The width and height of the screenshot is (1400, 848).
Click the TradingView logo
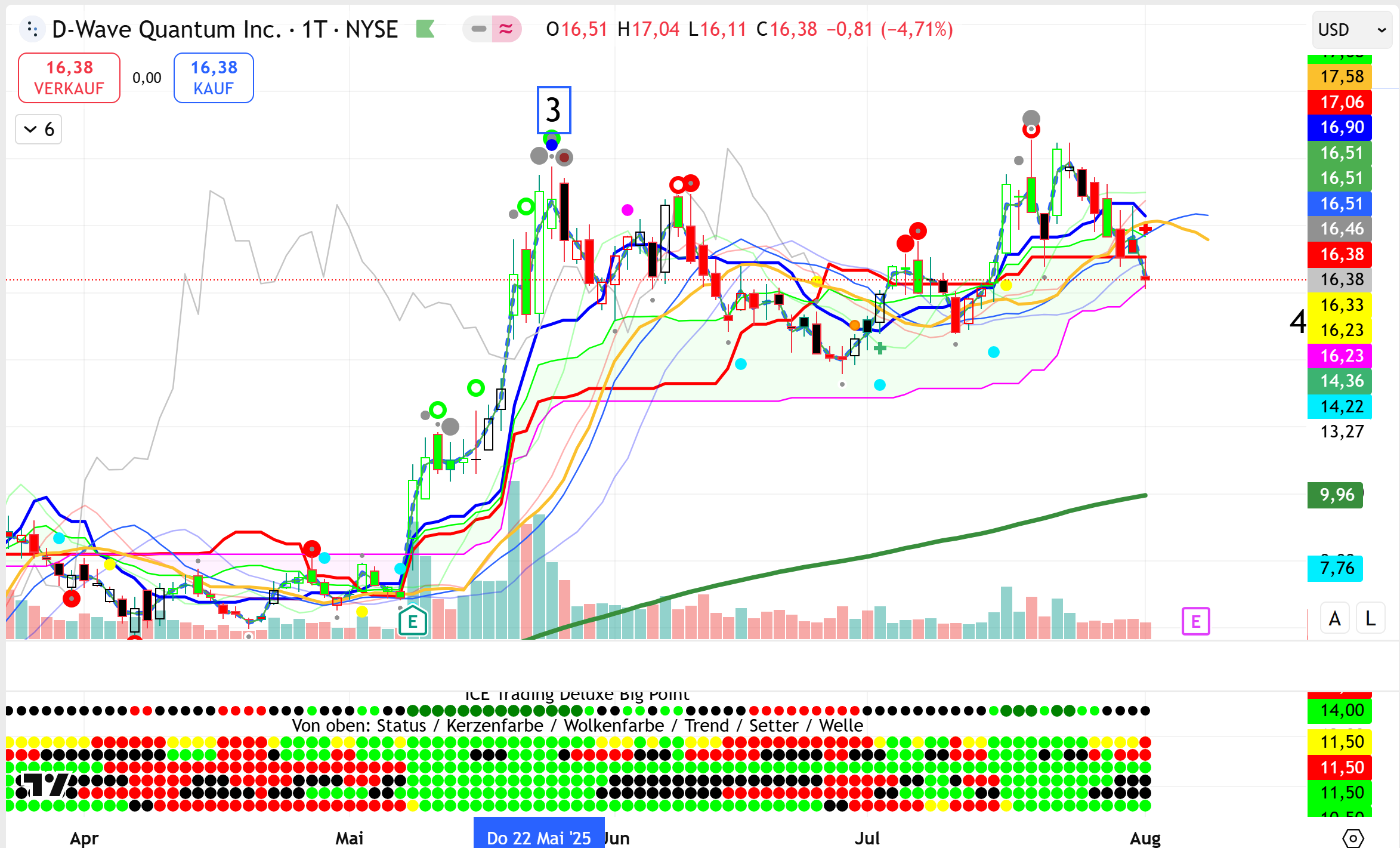tap(45, 784)
